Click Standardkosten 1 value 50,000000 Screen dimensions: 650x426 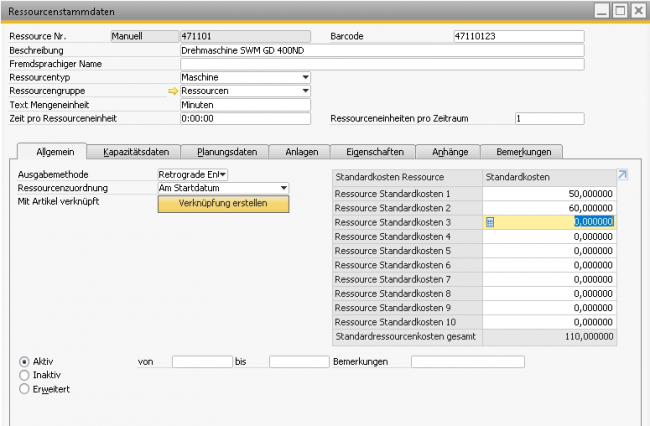549,194
